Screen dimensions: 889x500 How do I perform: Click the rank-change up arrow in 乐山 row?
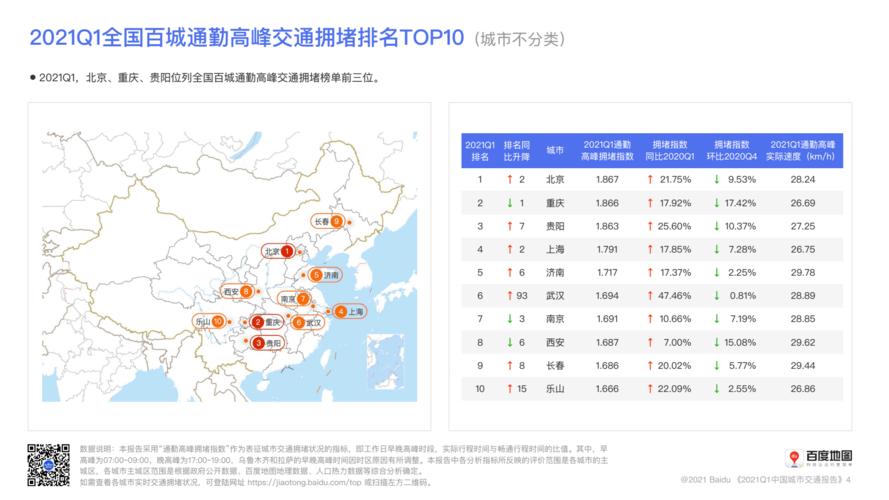[510, 389]
